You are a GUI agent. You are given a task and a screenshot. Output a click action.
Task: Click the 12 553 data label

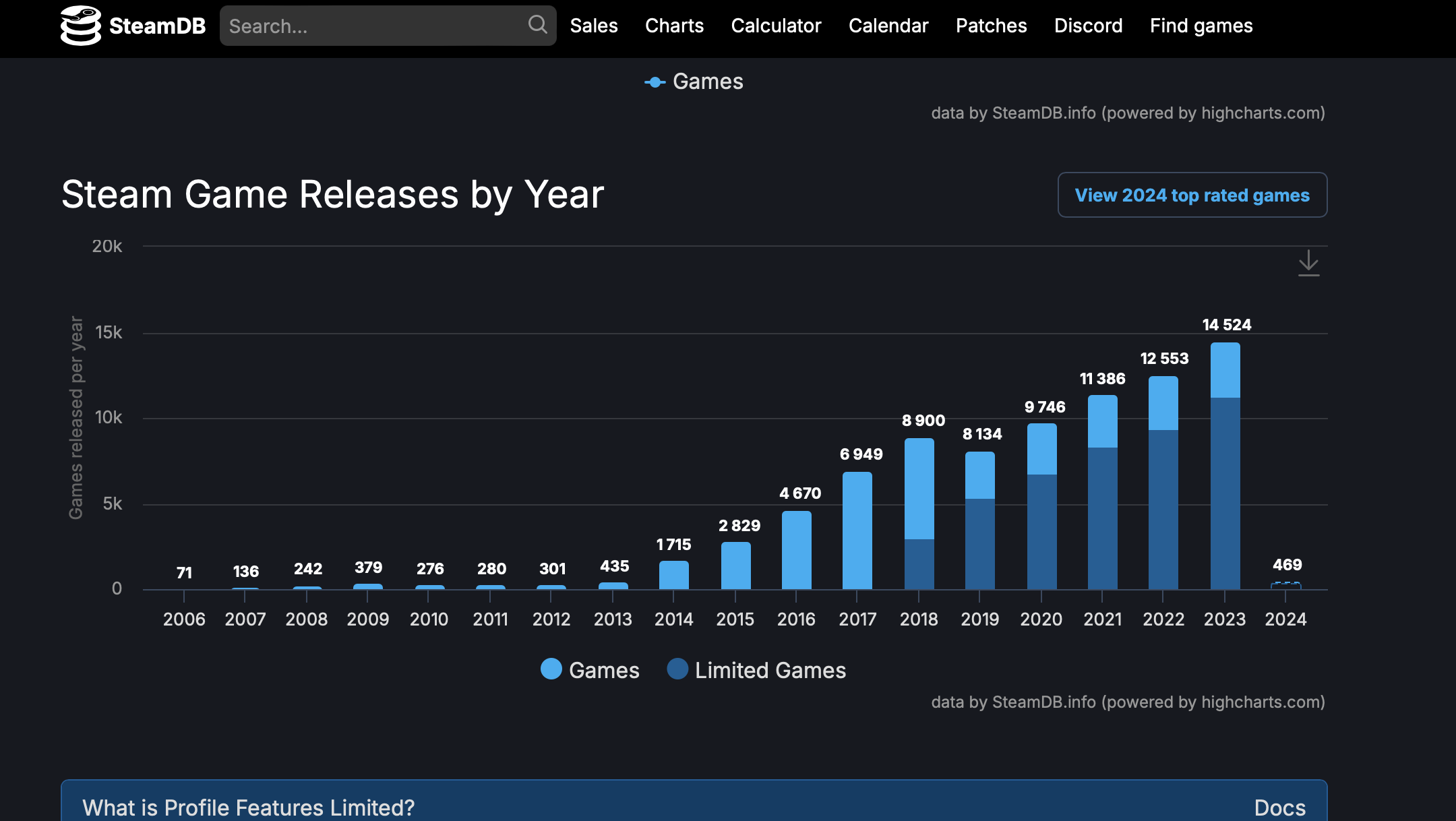tap(1164, 359)
